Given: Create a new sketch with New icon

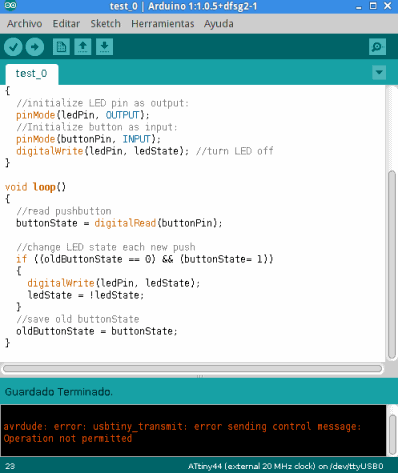Looking at the screenshot, I should [x=61, y=47].
